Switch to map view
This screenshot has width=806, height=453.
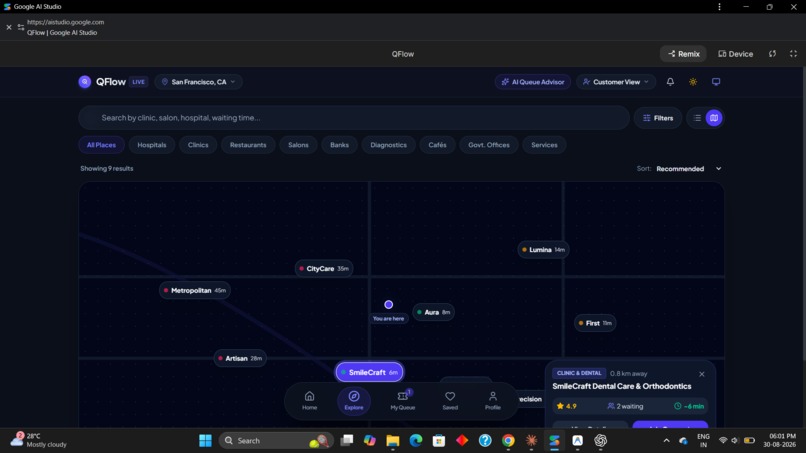[x=714, y=118]
